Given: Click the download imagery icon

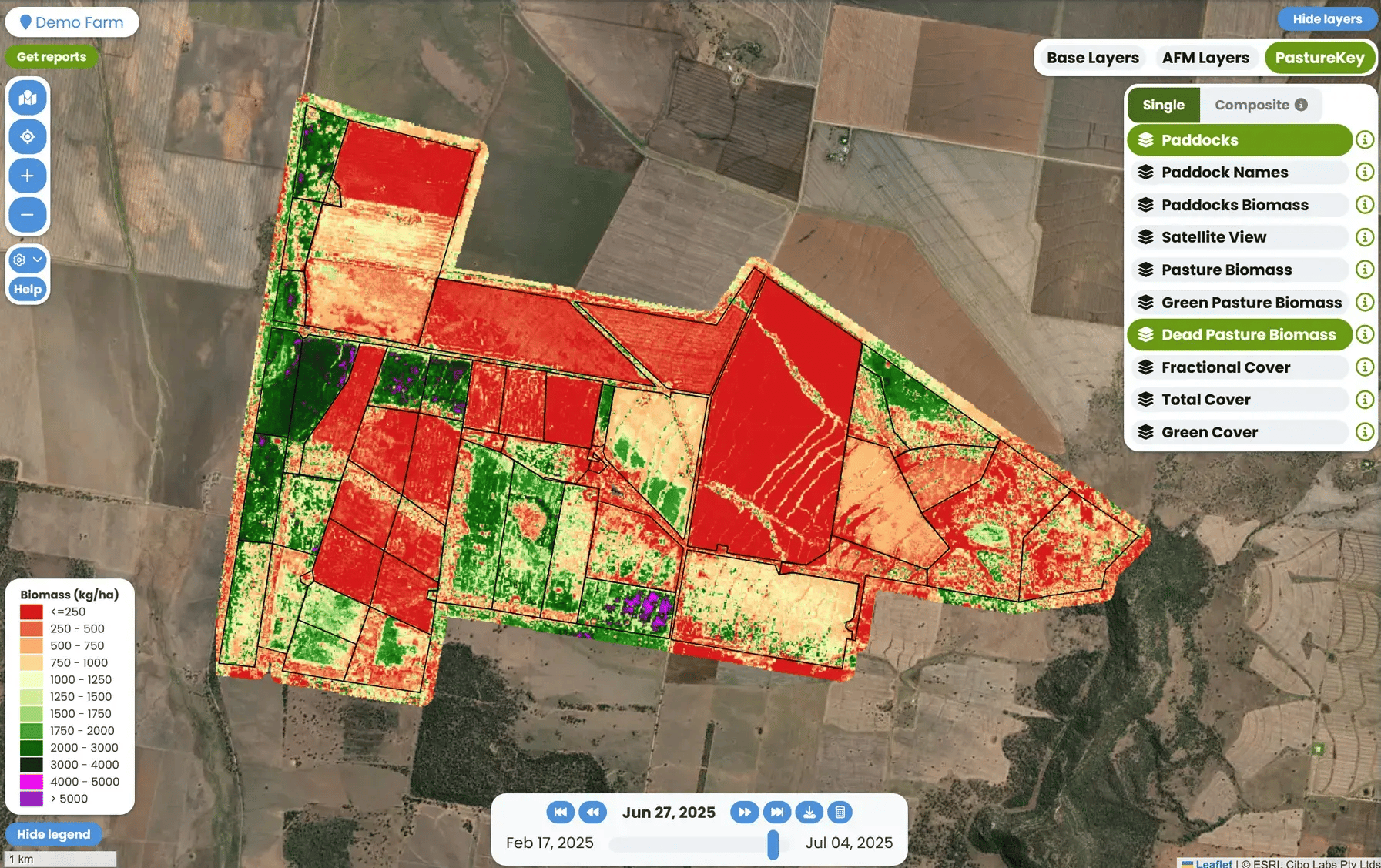Looking at the screenshot, I should pyautogui.click(x=809, y=813).
